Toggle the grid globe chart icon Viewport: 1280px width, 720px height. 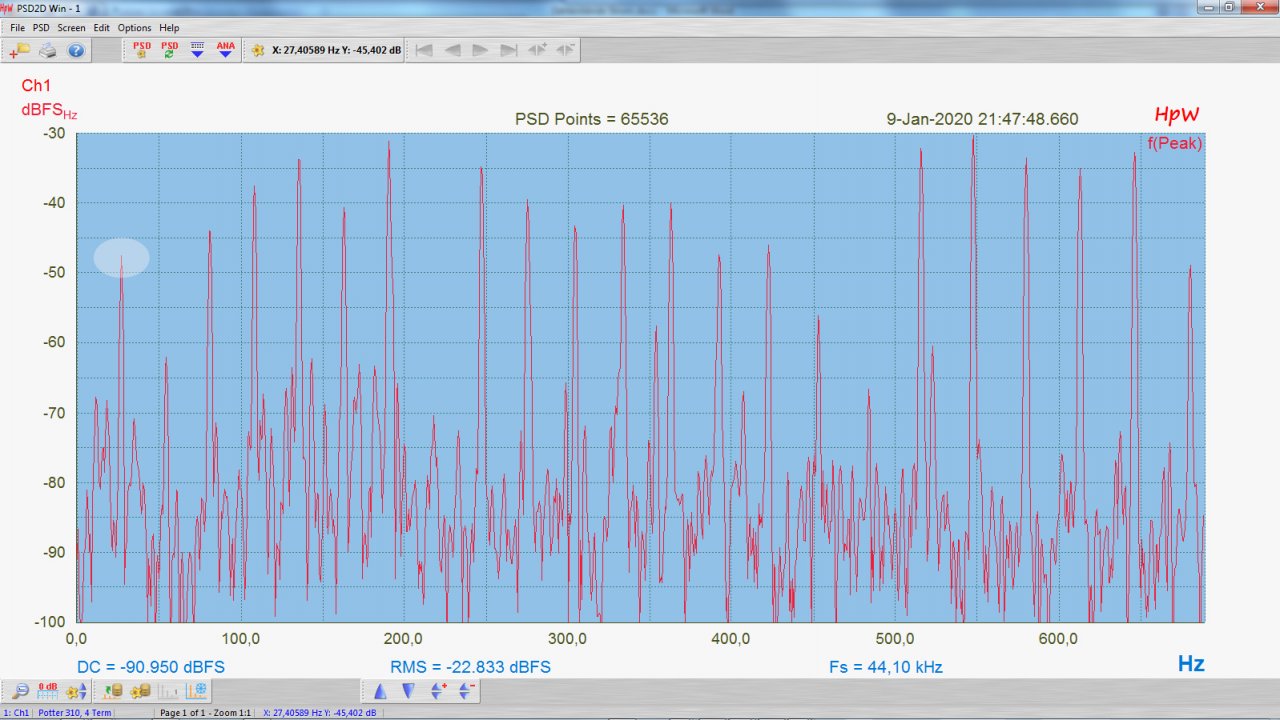[197, 691]
